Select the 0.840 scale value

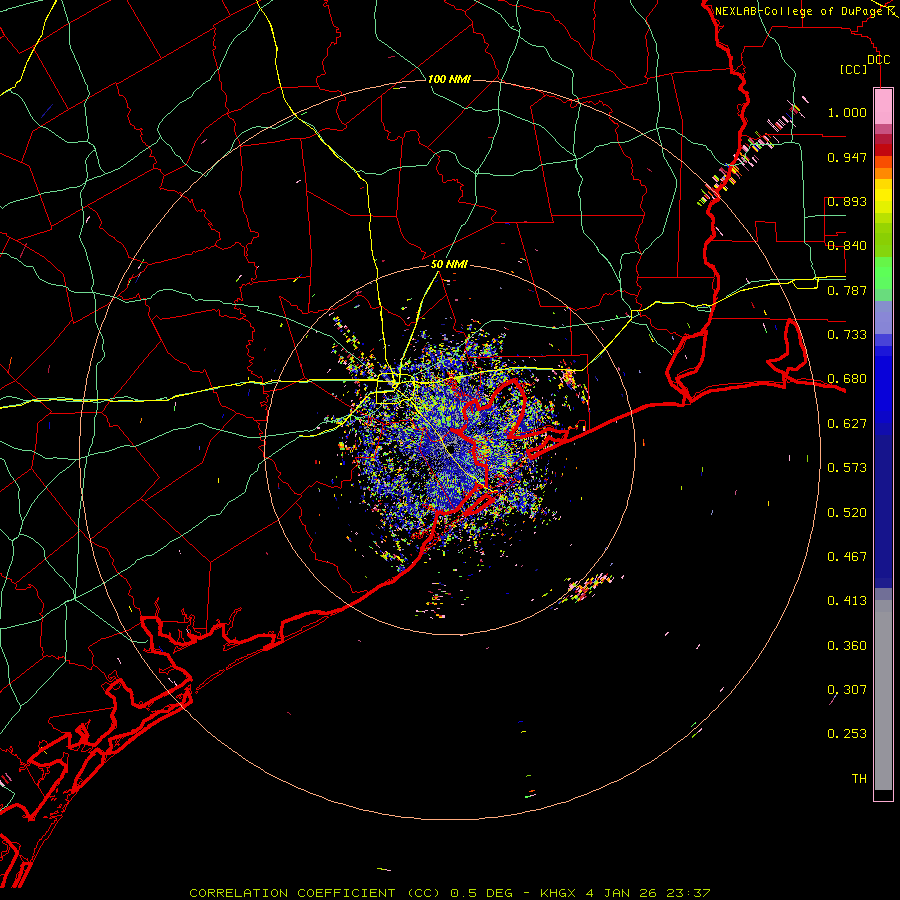click(x=847, y=246)
